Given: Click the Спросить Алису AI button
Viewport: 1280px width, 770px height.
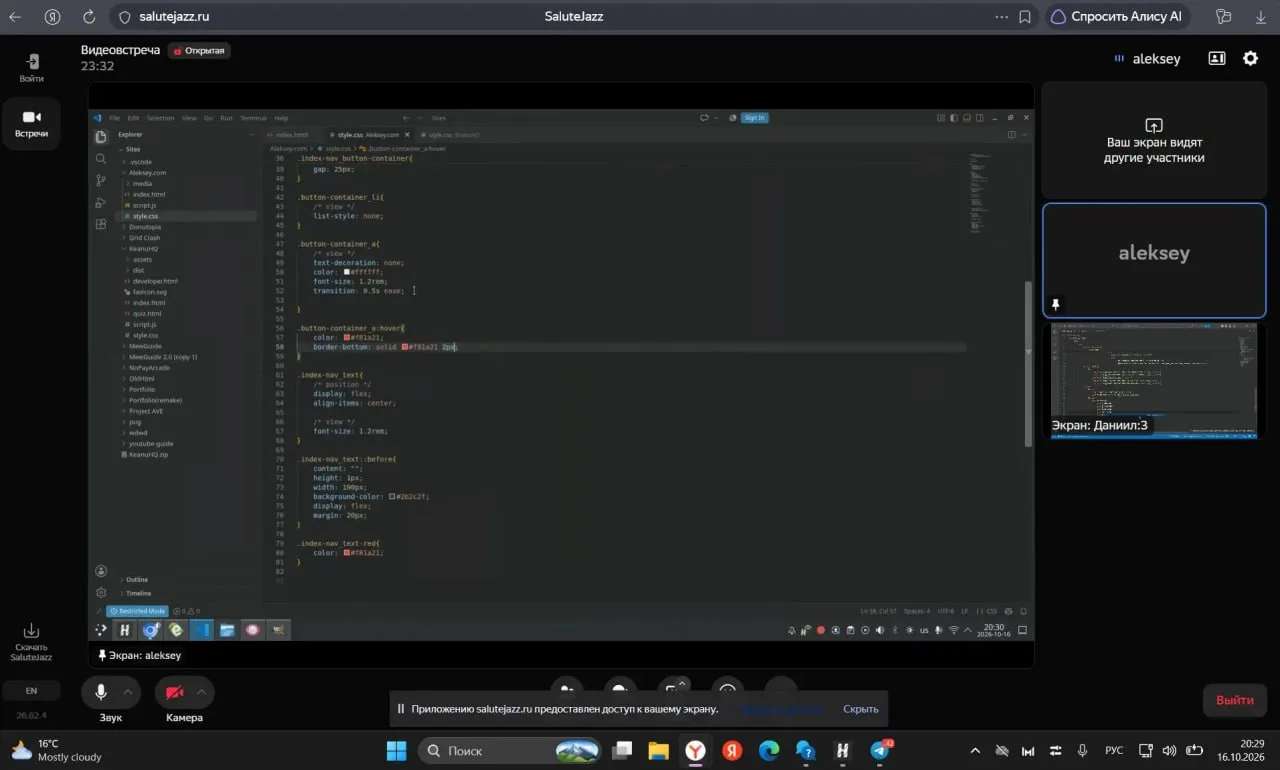Looking at the screenshot, I should pos(1117,17).
